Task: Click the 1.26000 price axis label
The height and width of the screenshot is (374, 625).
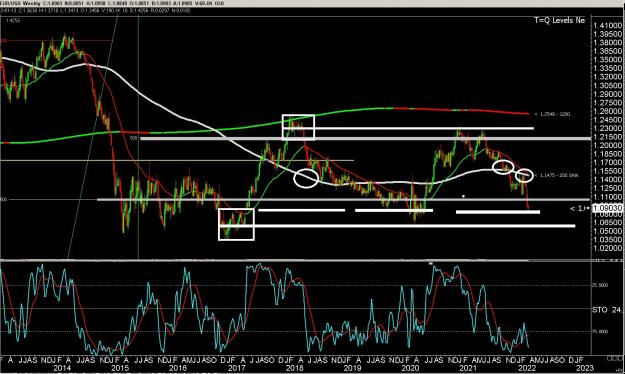Action: pos(608,112)
